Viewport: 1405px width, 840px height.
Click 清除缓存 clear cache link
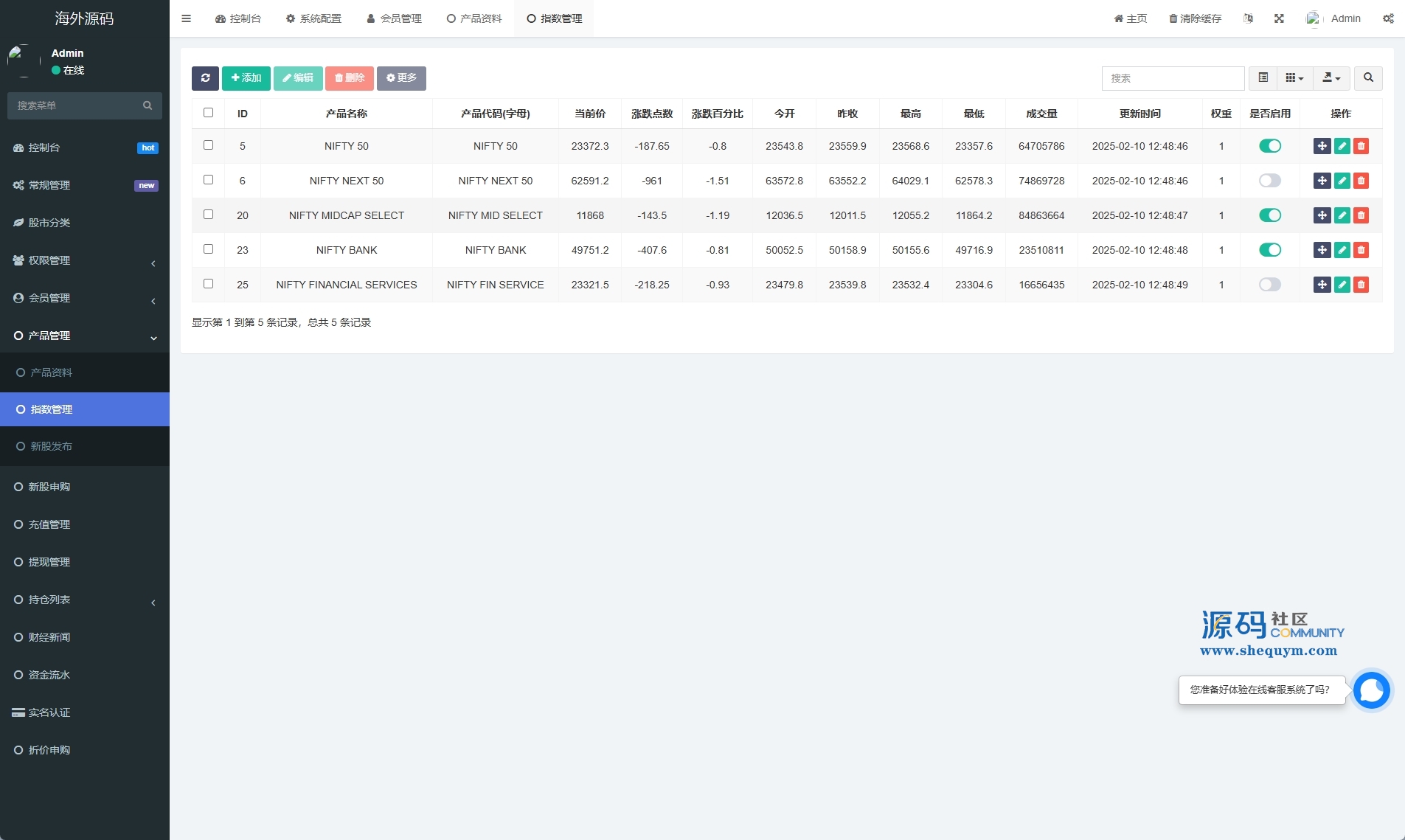tap(1195, 18)
